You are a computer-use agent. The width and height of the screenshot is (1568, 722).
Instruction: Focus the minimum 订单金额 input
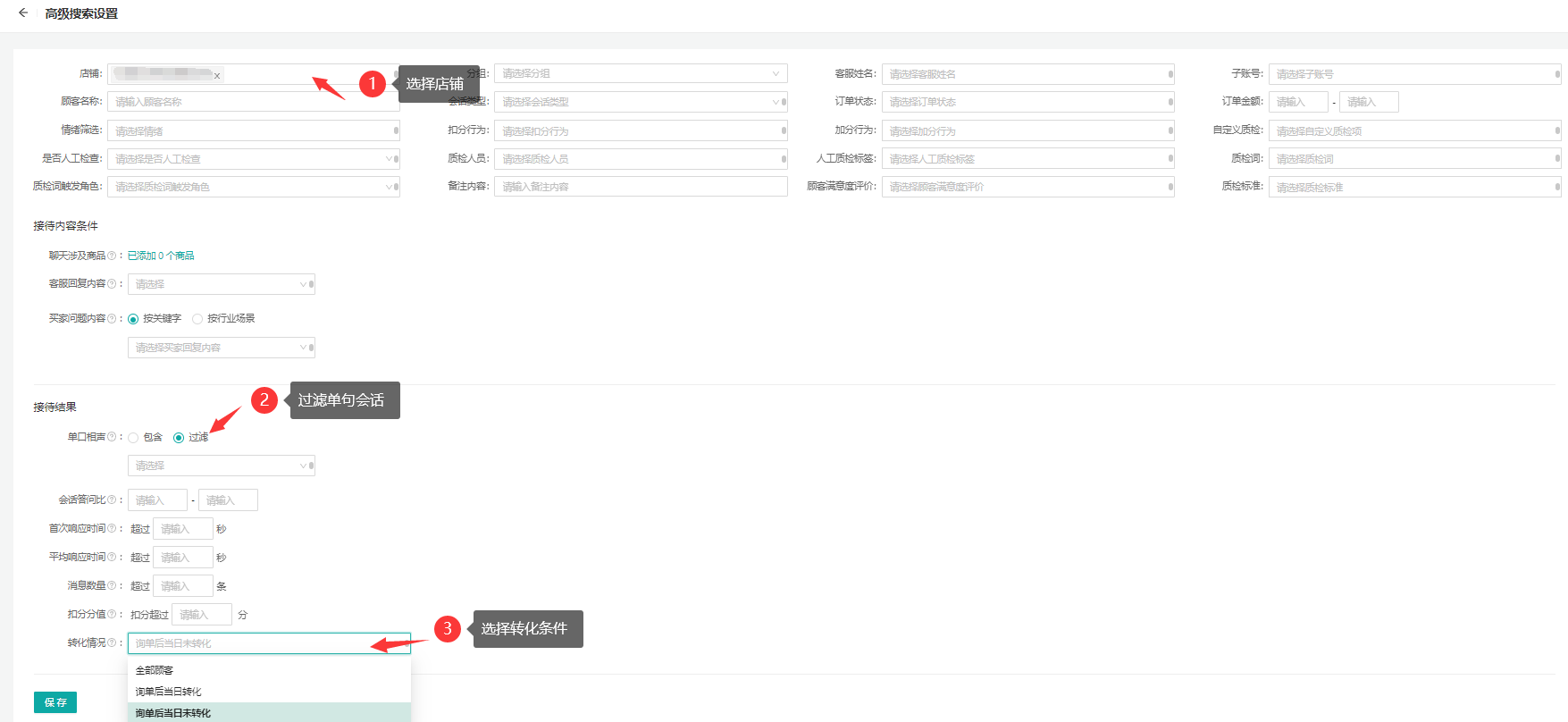1298,102
